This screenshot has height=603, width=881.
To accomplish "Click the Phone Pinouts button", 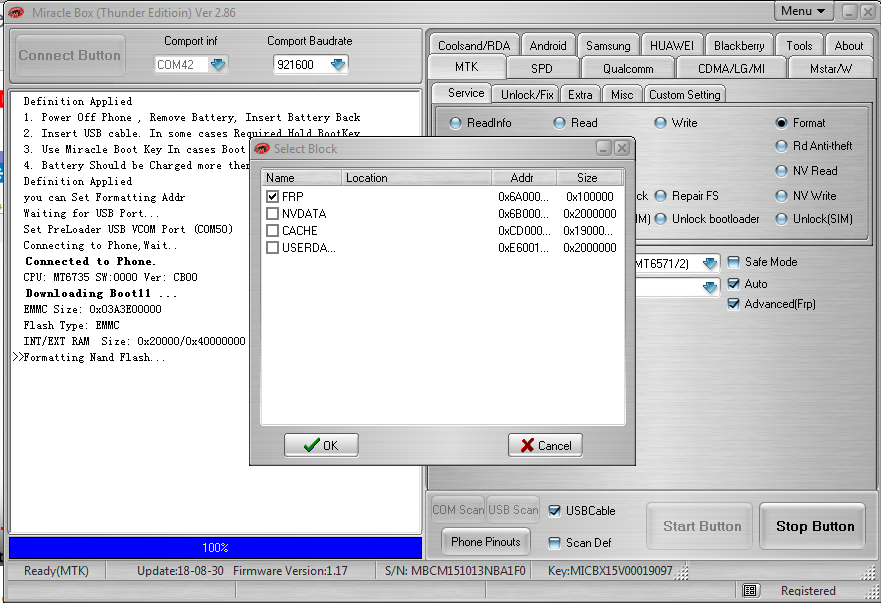I will 486,542.
